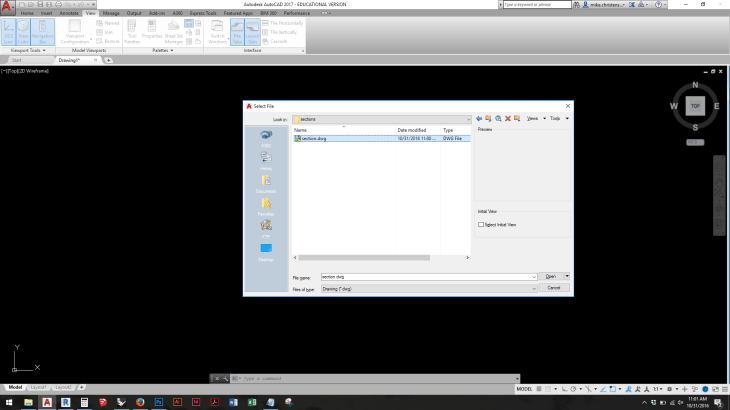The width and height of the screenshot is (730, 410).
Task: Switch to the Layout1 tab
Action: (x=38, y=387)
